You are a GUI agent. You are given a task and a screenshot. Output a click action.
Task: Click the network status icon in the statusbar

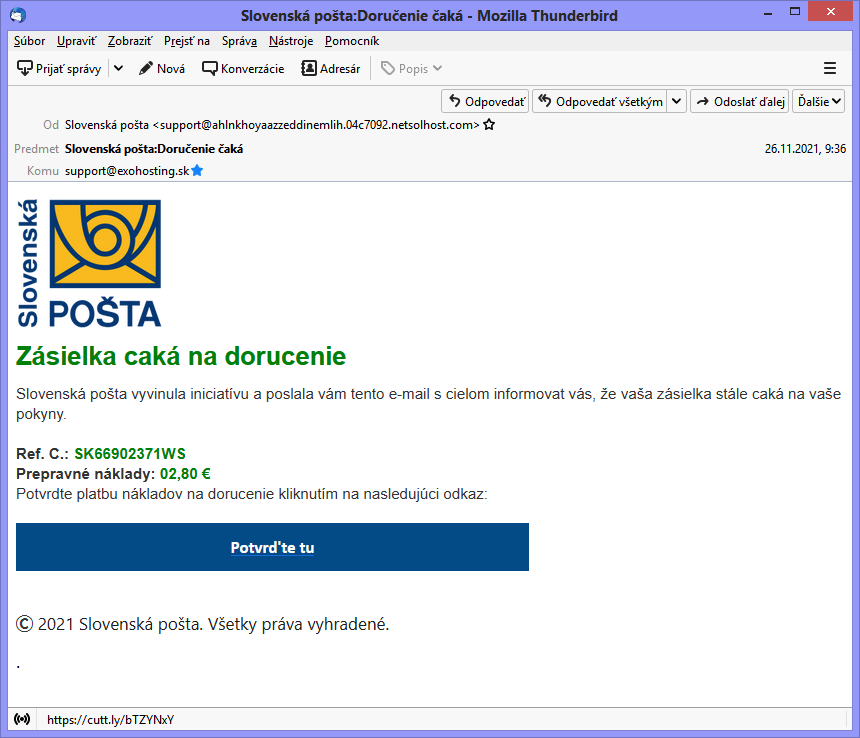point(20,718)
